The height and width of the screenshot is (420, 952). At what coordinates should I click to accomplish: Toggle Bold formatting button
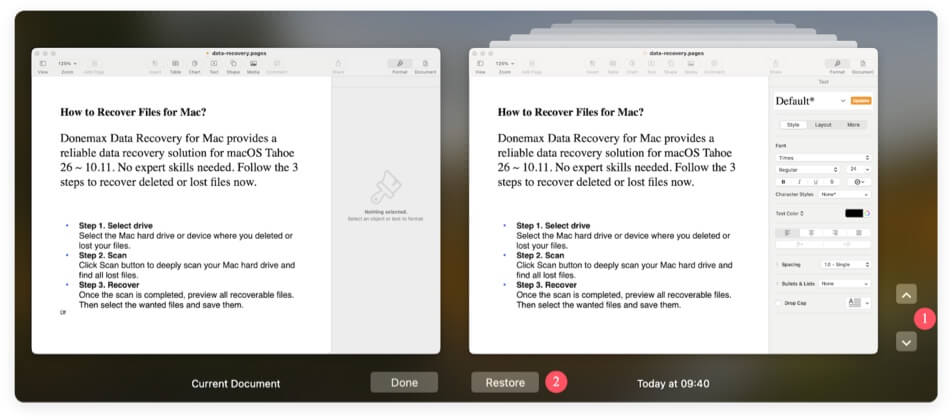pos(783,181)
